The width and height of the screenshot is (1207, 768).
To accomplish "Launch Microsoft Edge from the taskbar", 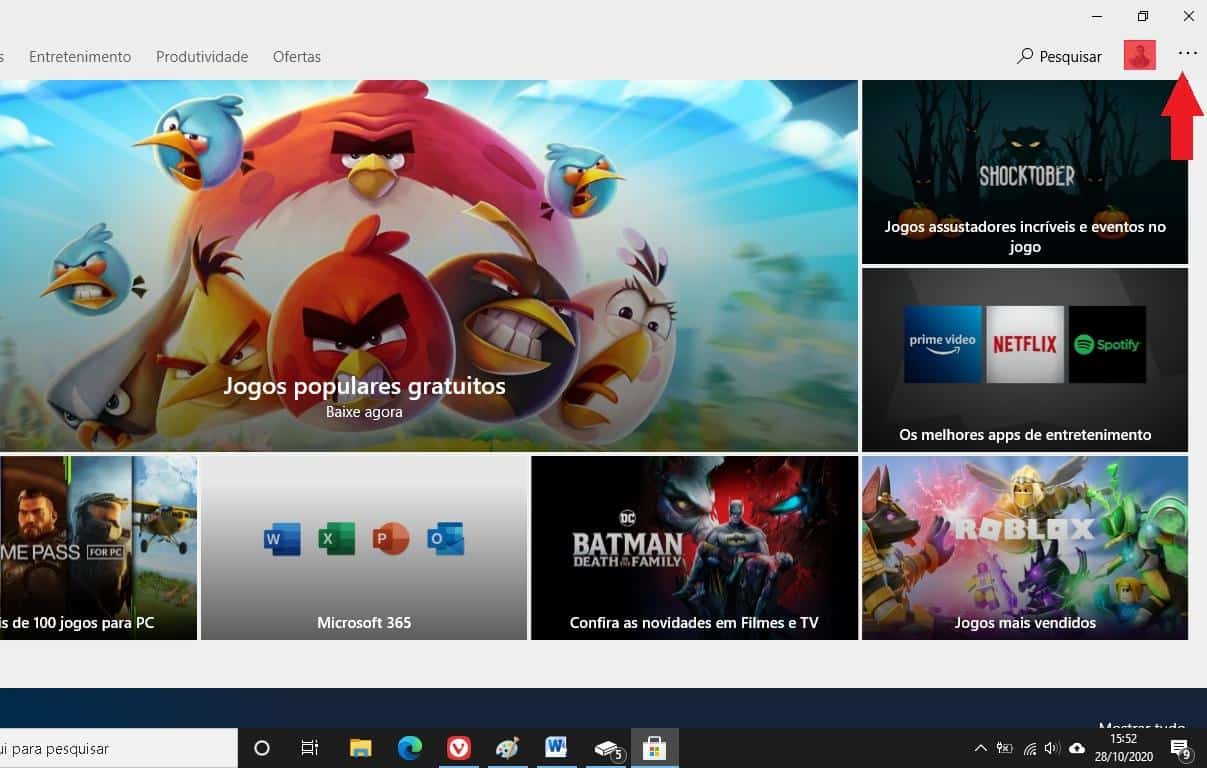I will 410,748.
